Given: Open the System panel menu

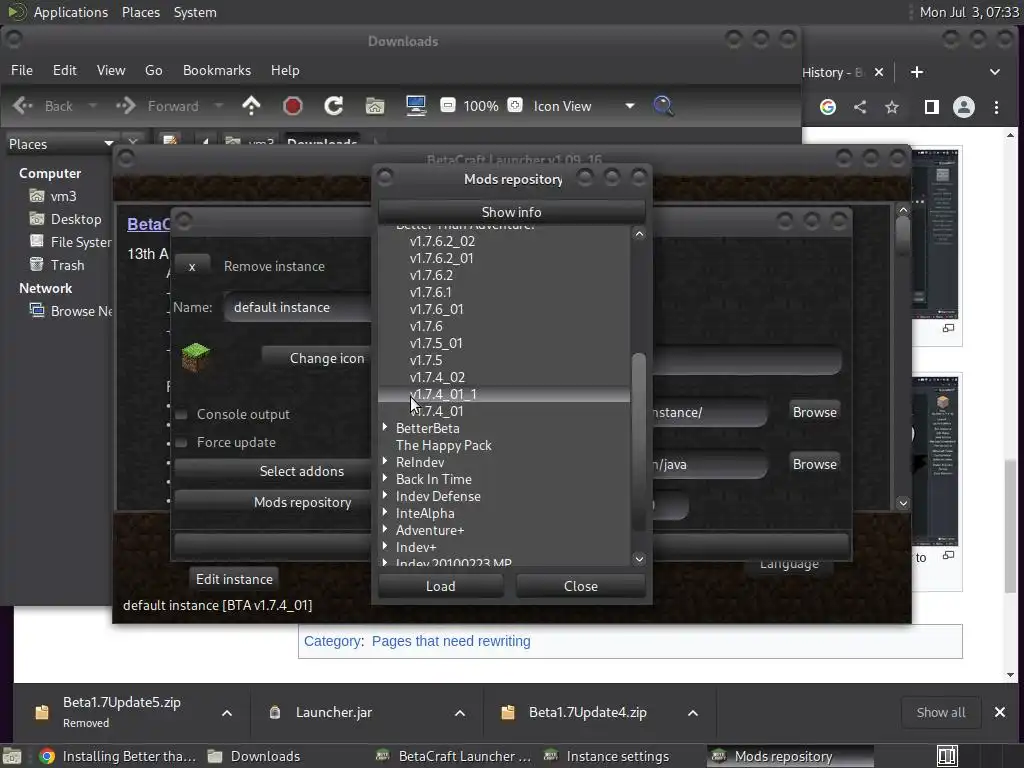Looking at the screenshot, I should [x=195, y=12].
